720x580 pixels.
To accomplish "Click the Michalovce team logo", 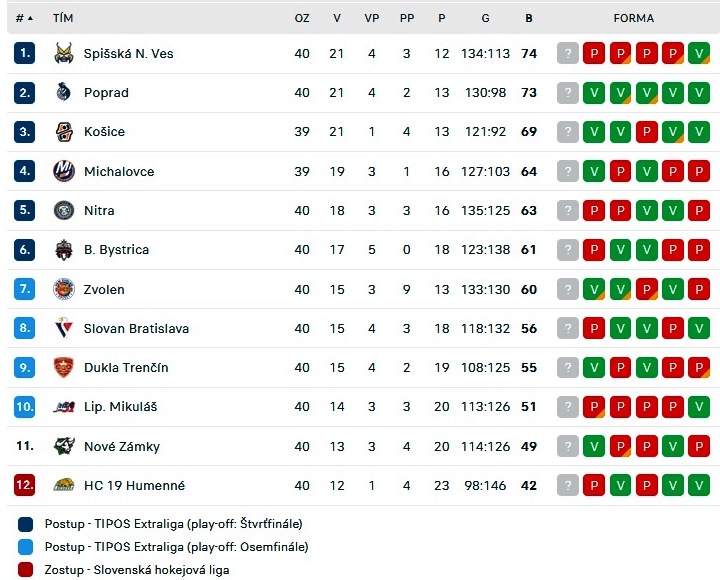I will coord(64,171).
